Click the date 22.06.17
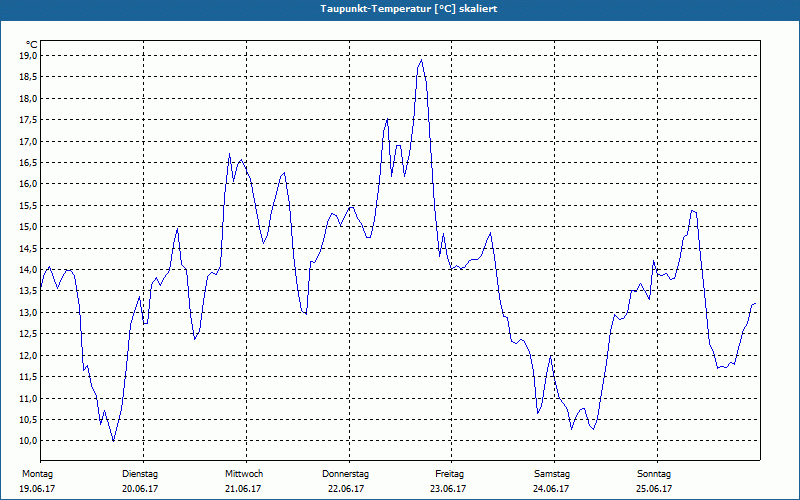800x500 pixels. click(x=346, y=489)
